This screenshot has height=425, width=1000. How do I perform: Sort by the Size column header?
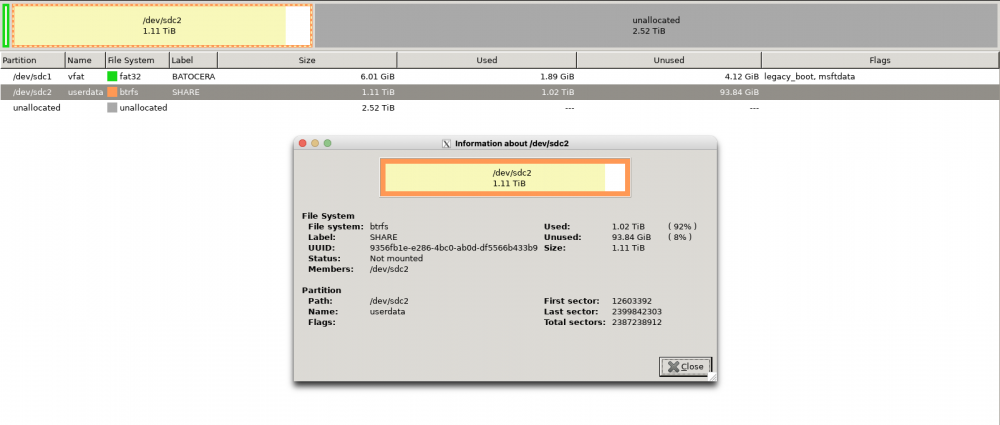point(307,60)
